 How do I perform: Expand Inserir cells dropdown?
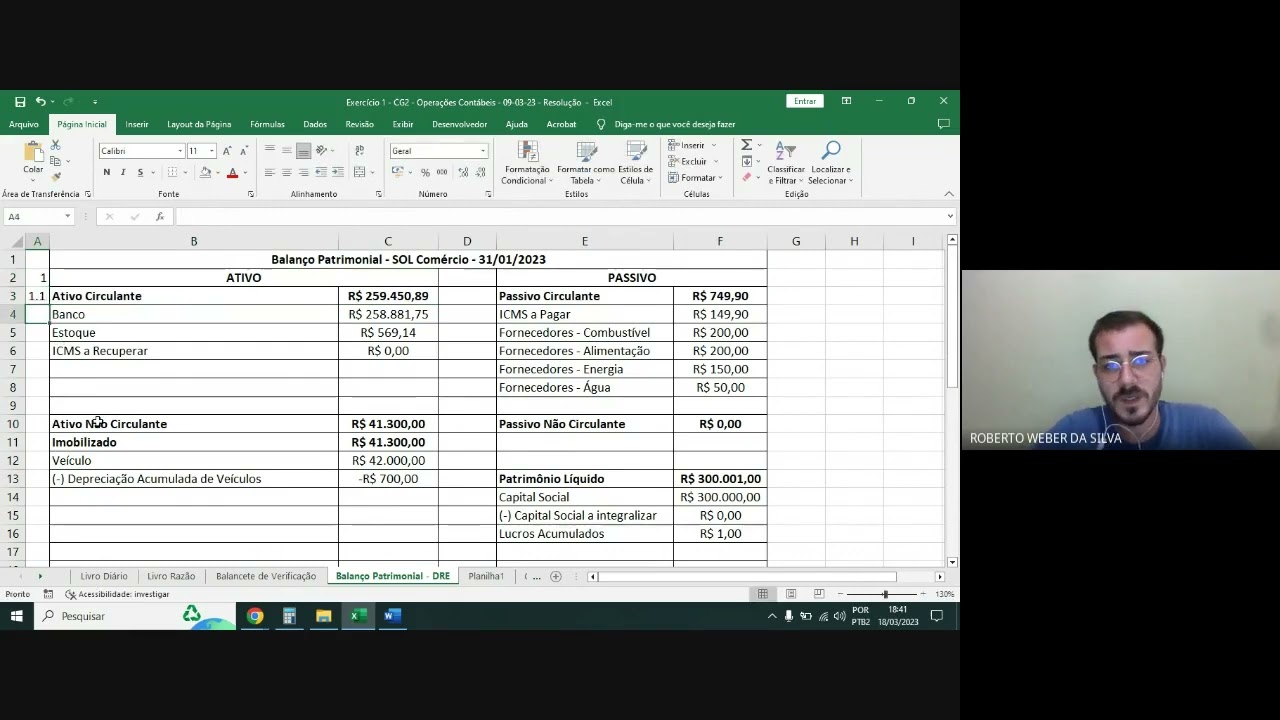tap(714, 146)
